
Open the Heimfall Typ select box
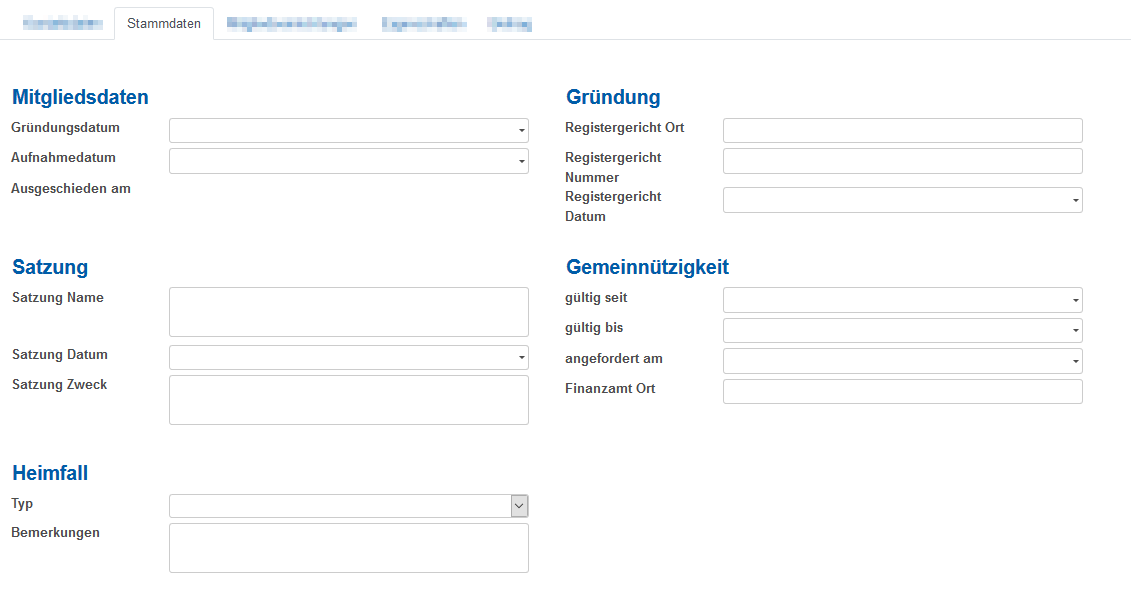coord(348,506)
